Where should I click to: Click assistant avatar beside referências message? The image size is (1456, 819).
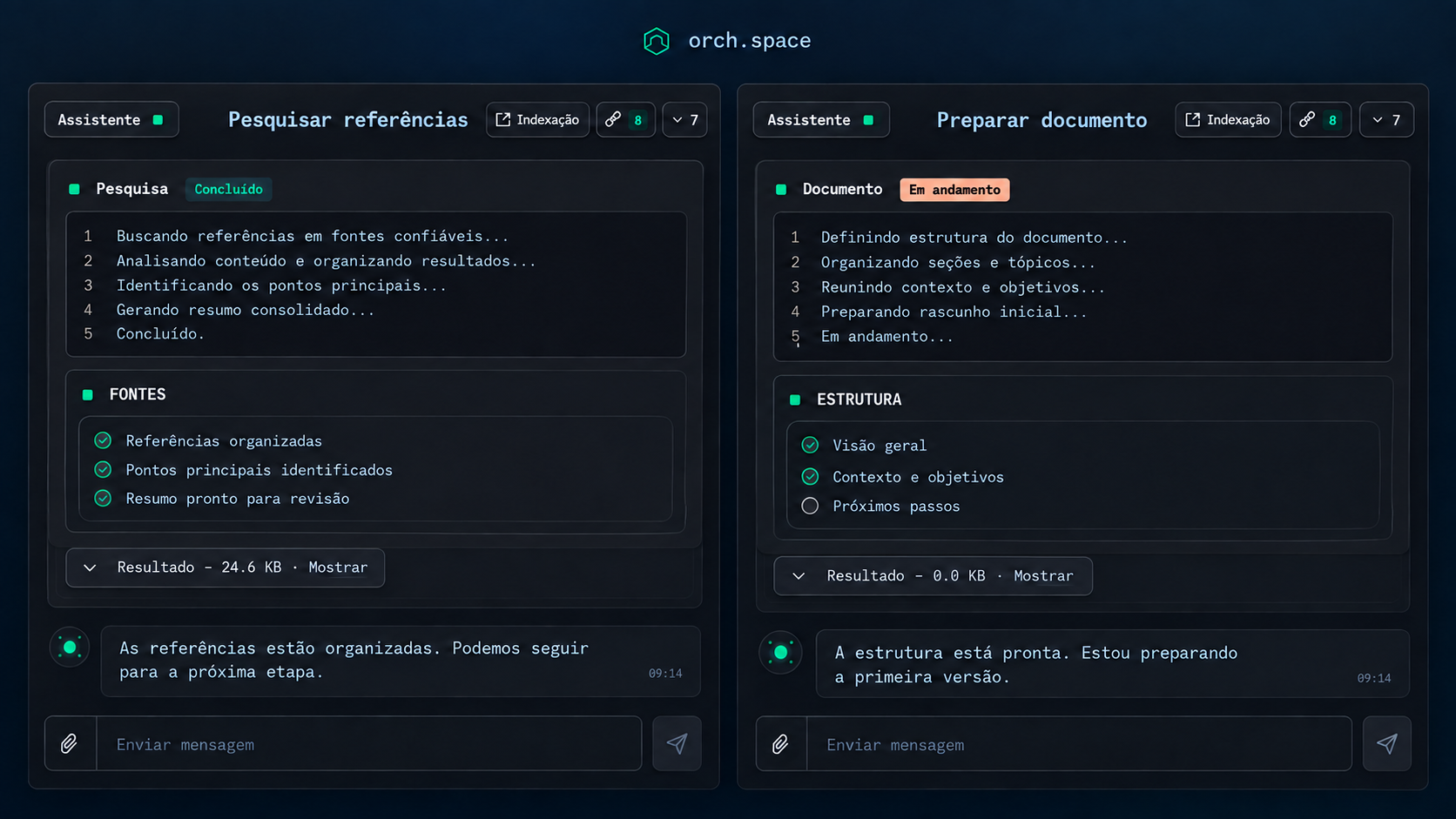[70, 648]
